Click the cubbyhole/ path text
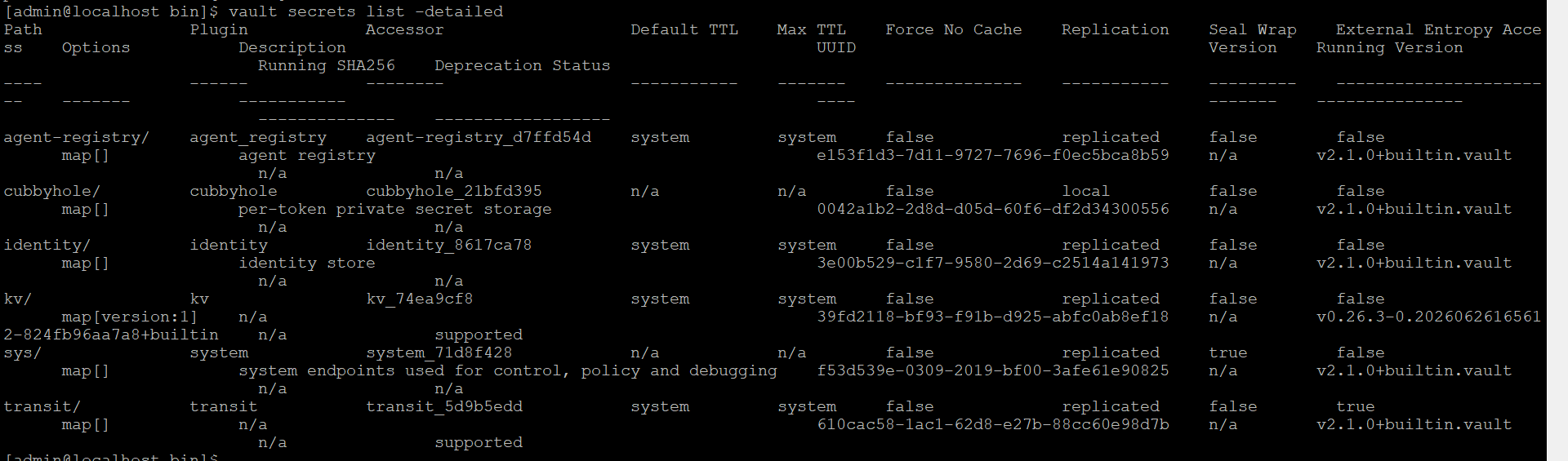This screenshot has height=461, width=1568. [x=51, y=191]
